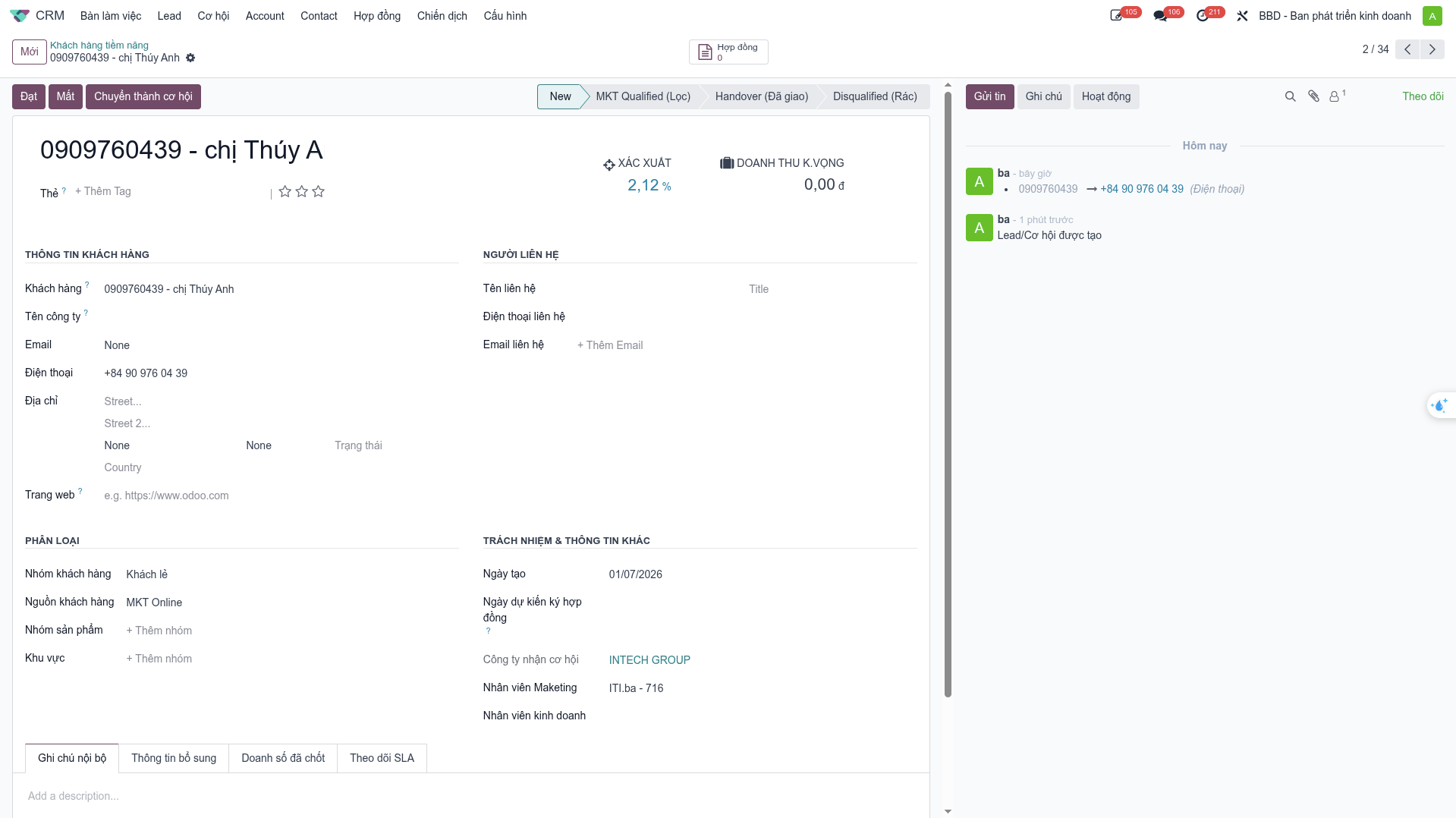Screen dimensions: 1456x818
Task: Go to previous record arrow
Action: pyautogui.click(x=1407, y=49)
